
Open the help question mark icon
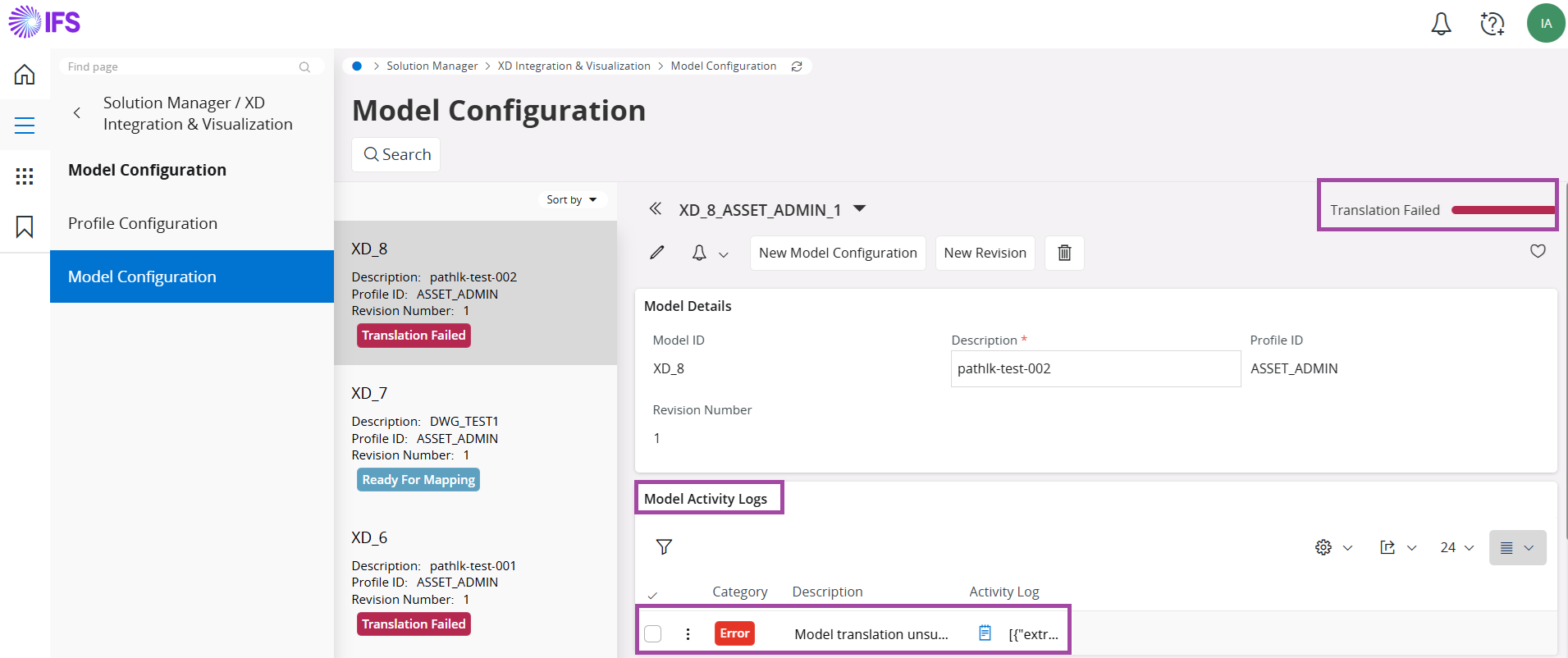[1492, 24]
